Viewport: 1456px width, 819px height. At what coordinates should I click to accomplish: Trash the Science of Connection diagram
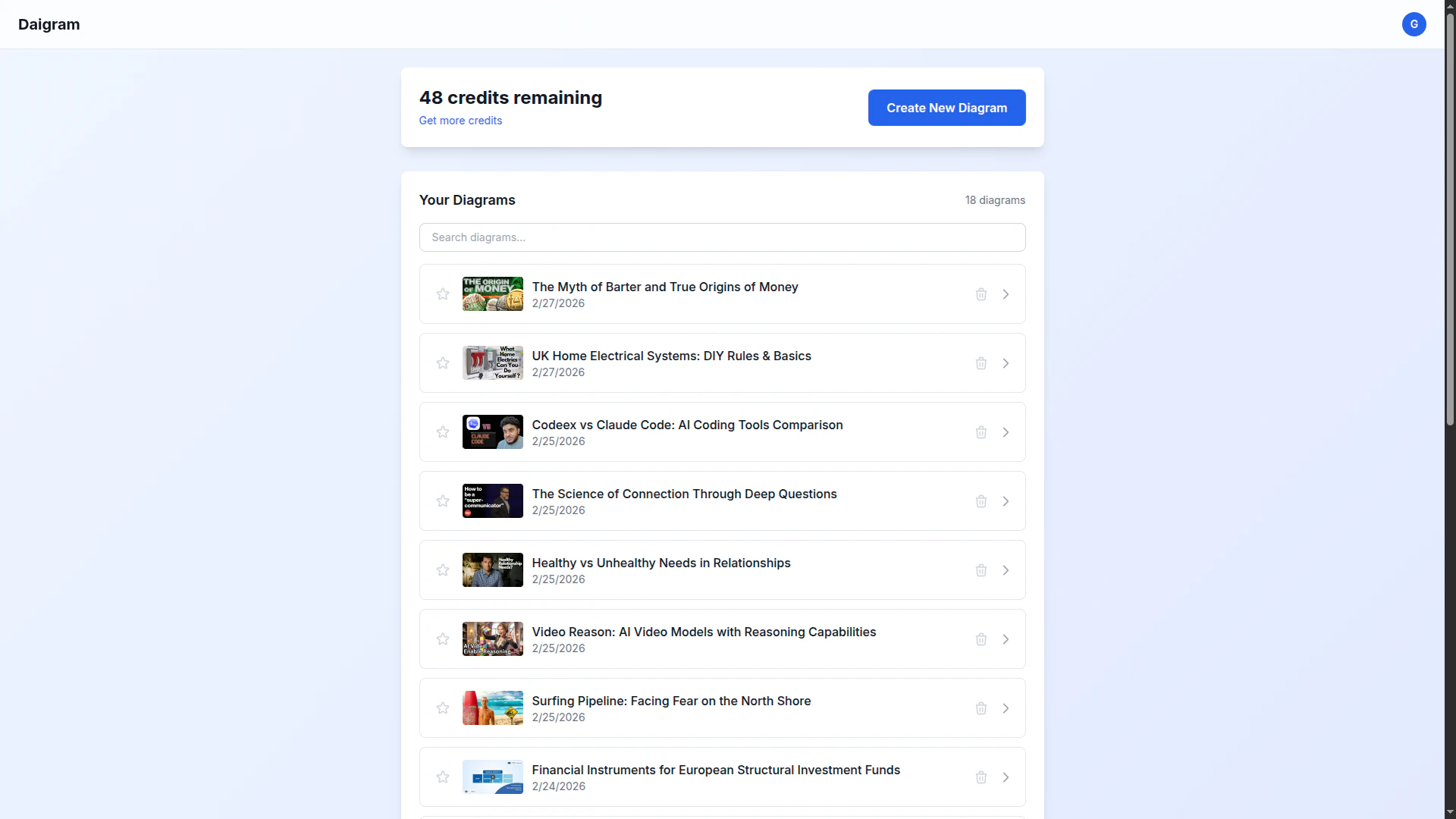point(981,501)
